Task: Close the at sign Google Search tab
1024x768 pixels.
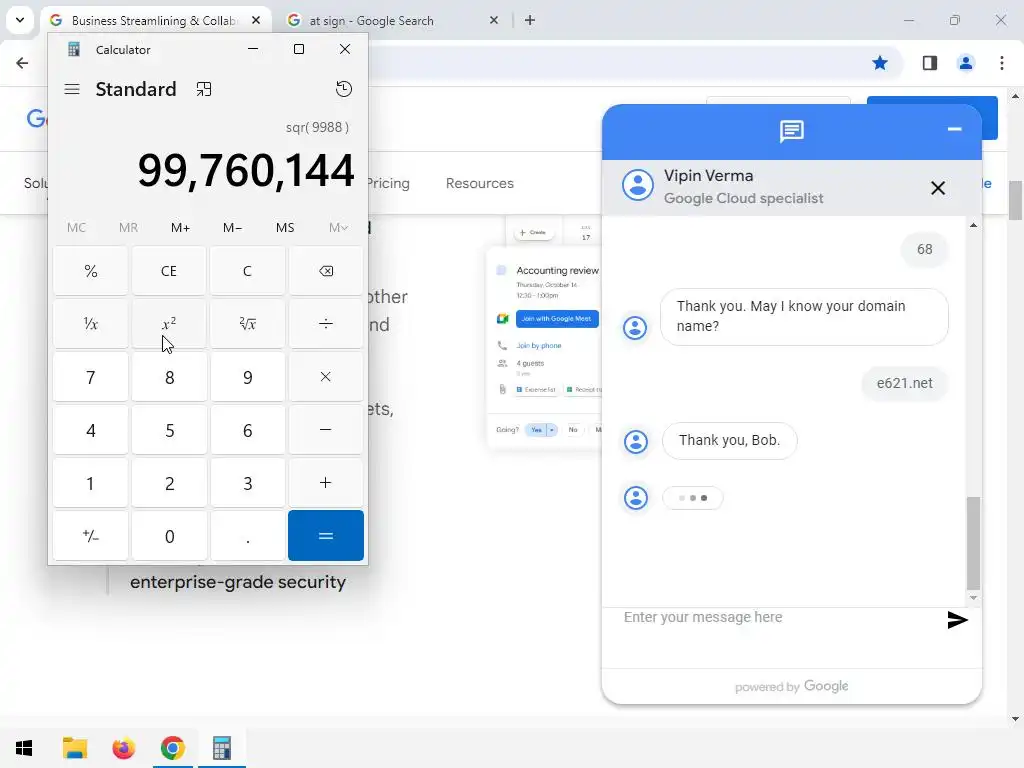Action: [x=494, y=21]
